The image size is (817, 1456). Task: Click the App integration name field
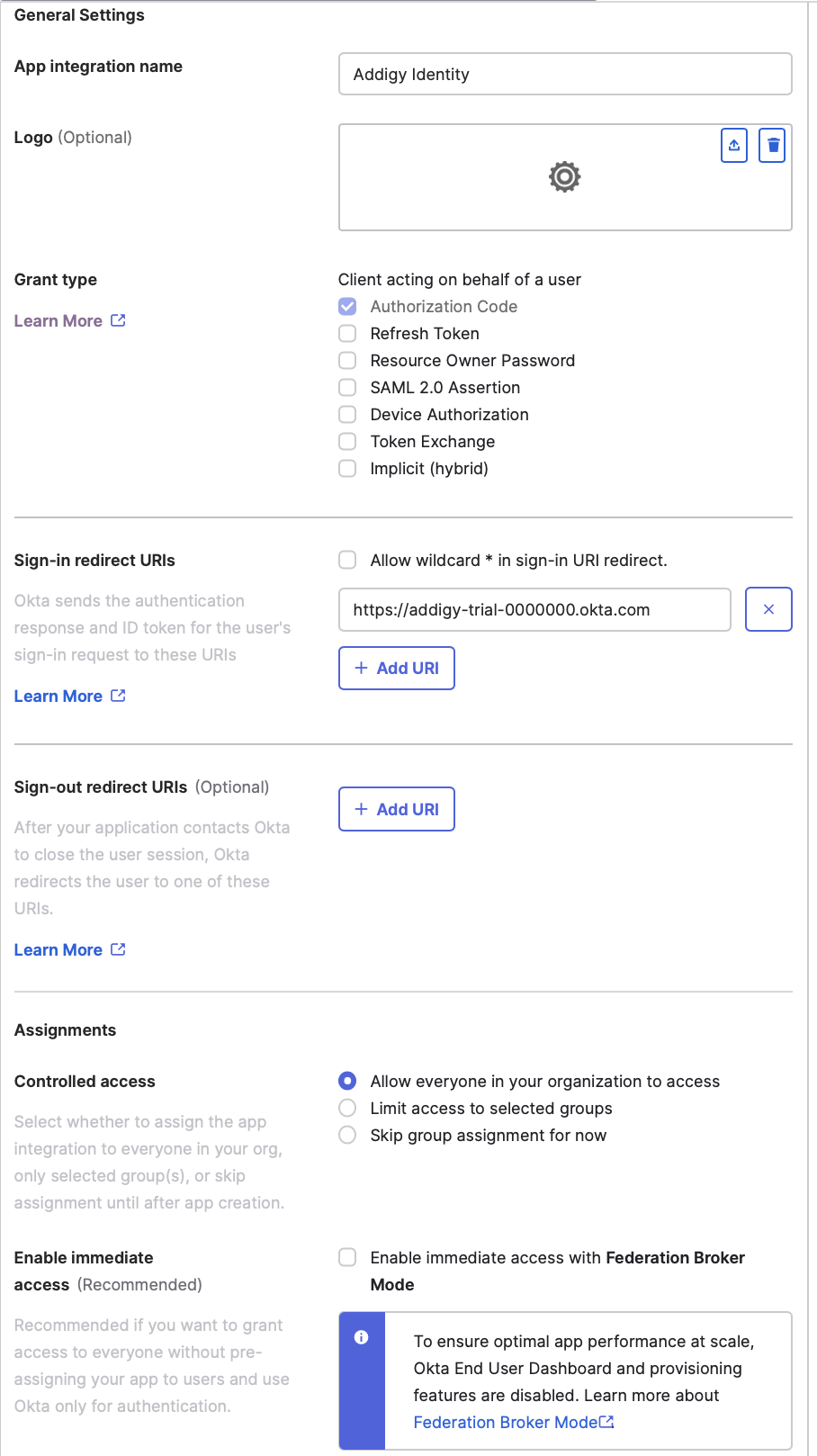point(565,74)
